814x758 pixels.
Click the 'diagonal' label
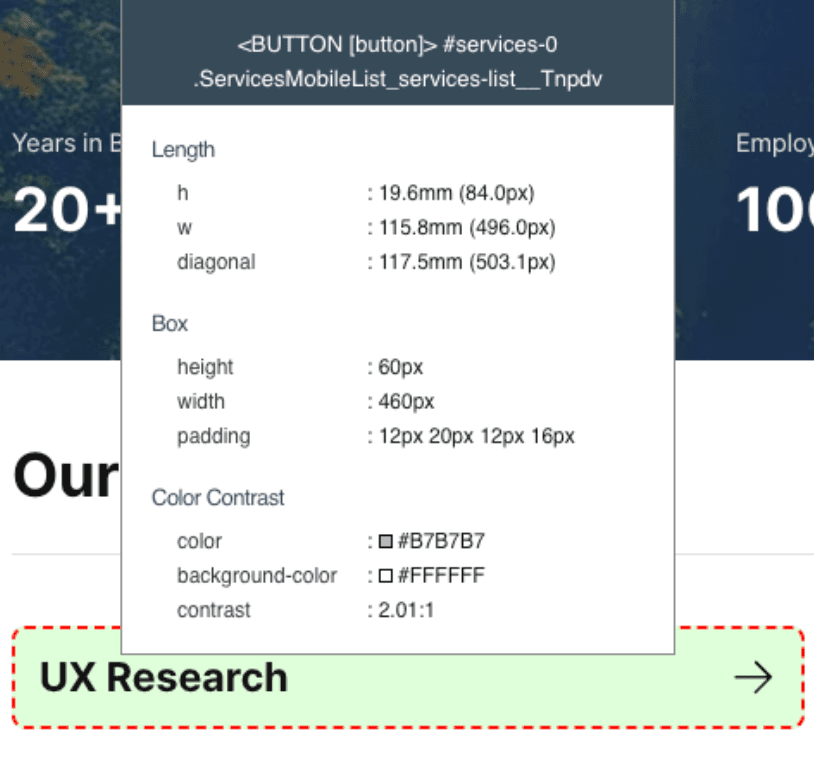(x=216, y=262)
